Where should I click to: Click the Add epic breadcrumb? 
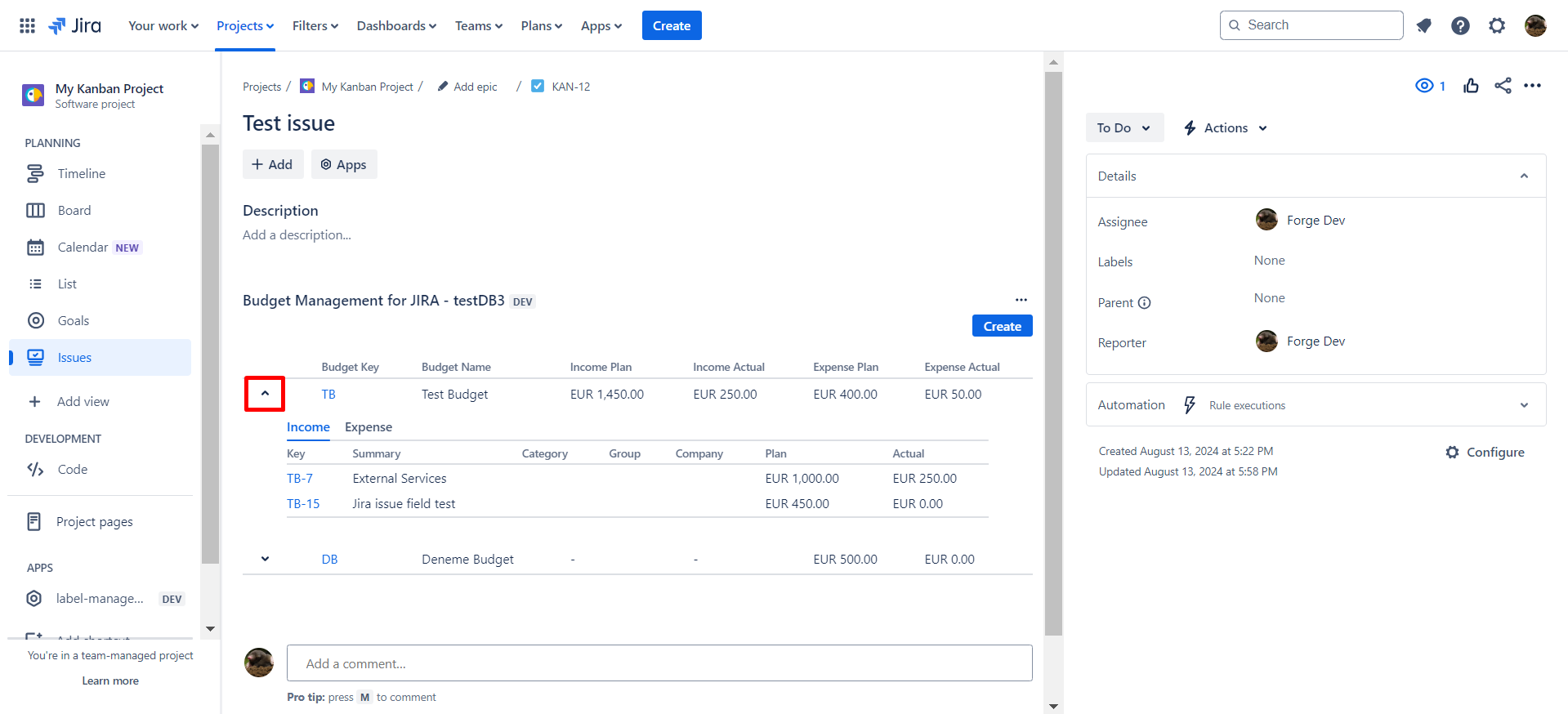[467, 86]
